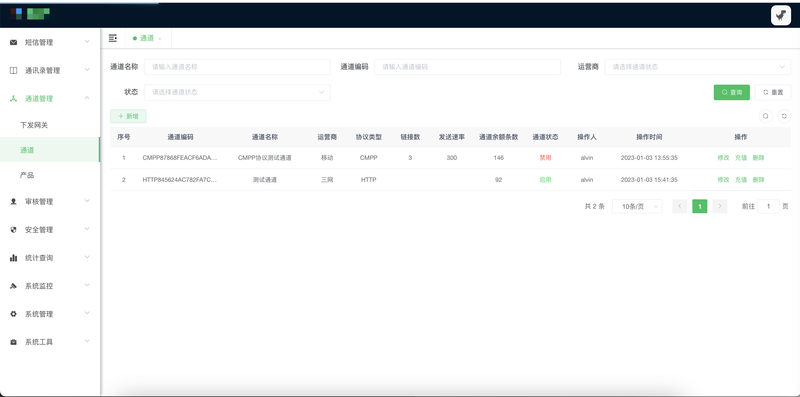Click the 系统工具 toolbox icon
This screenshot has height=397, width=800.
[14, 342]
